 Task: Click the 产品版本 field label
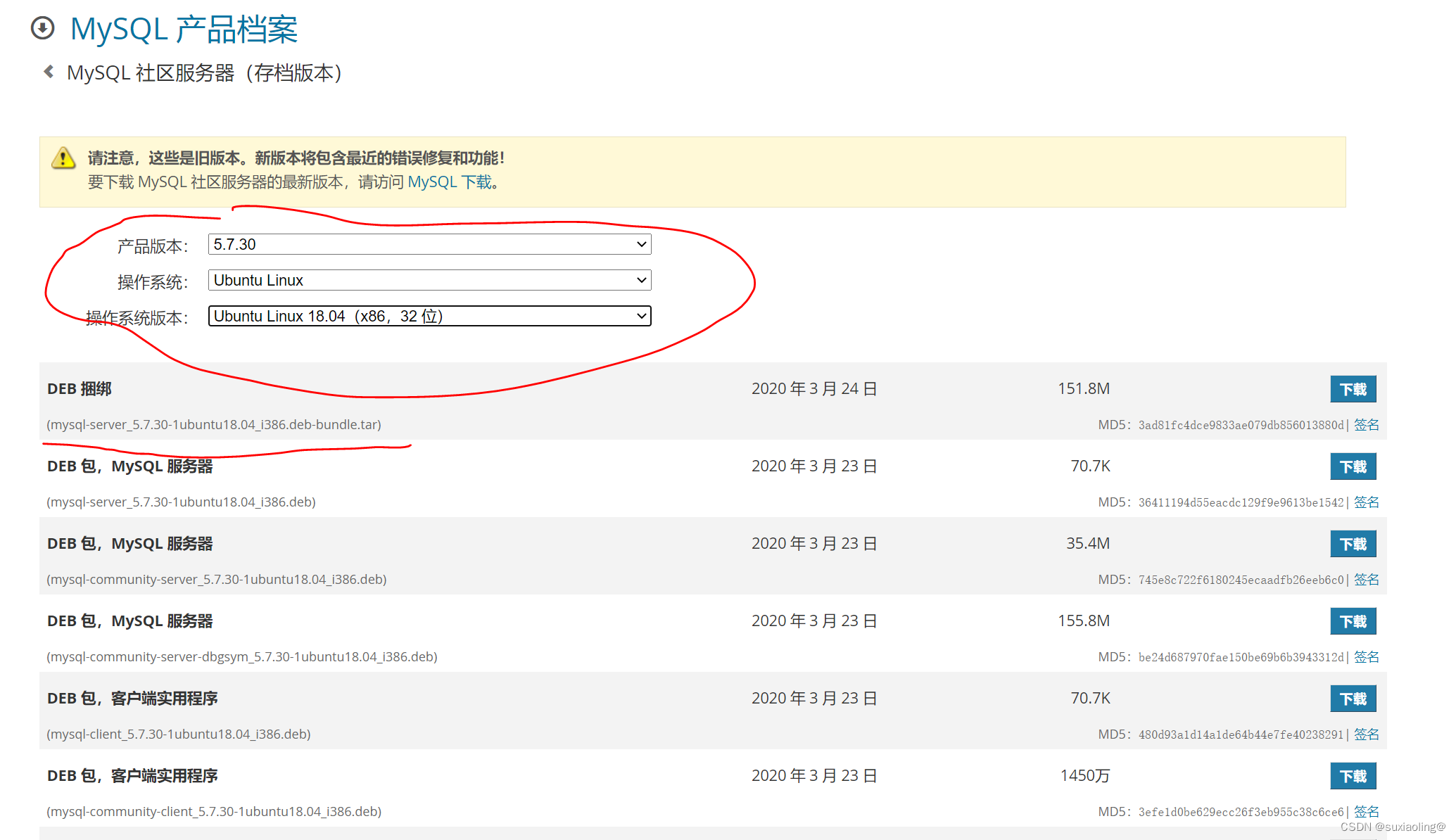click(x=153, y=246)
